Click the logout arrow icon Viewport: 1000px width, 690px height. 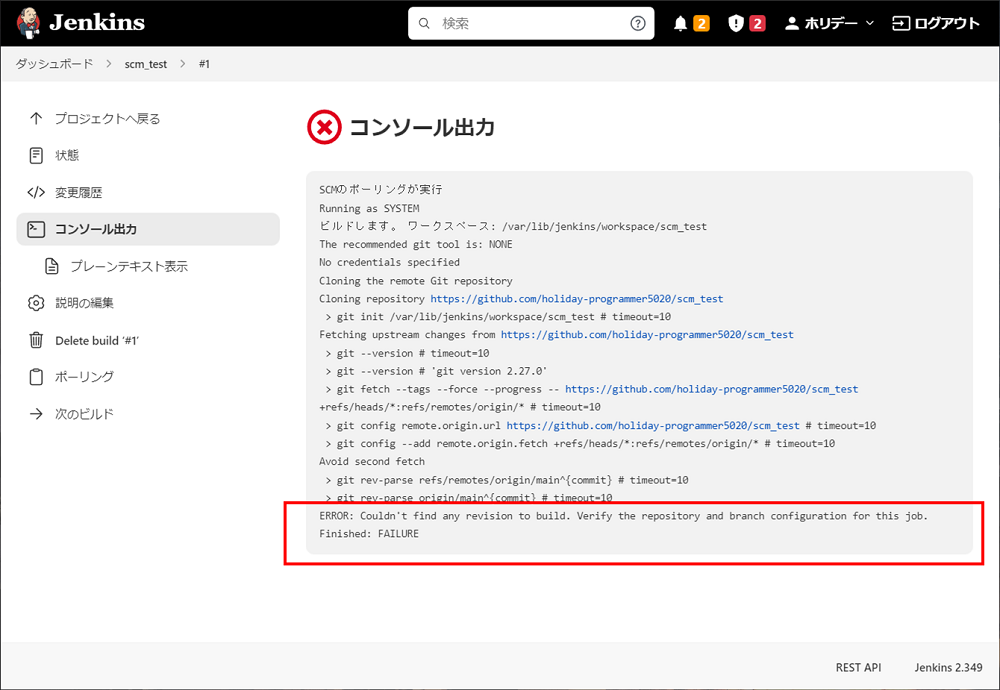click(901, 24)
